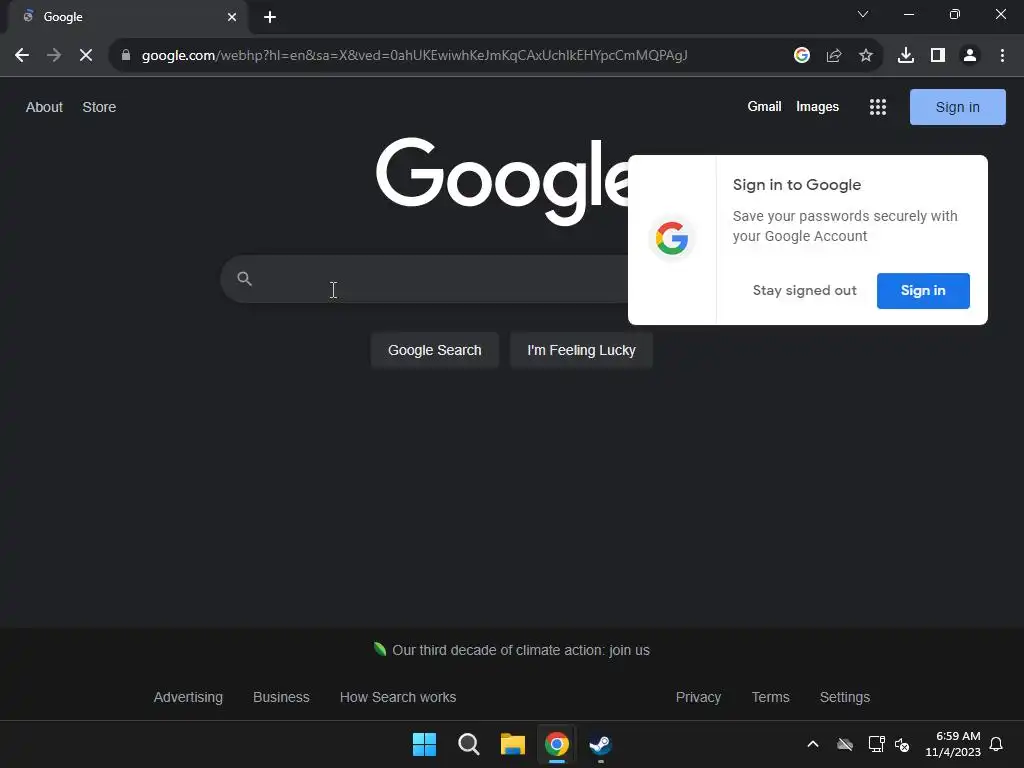The width and height of the screenshot is (1024, 768).
Task: Open Chrome downloads
Action: [906, 56]
